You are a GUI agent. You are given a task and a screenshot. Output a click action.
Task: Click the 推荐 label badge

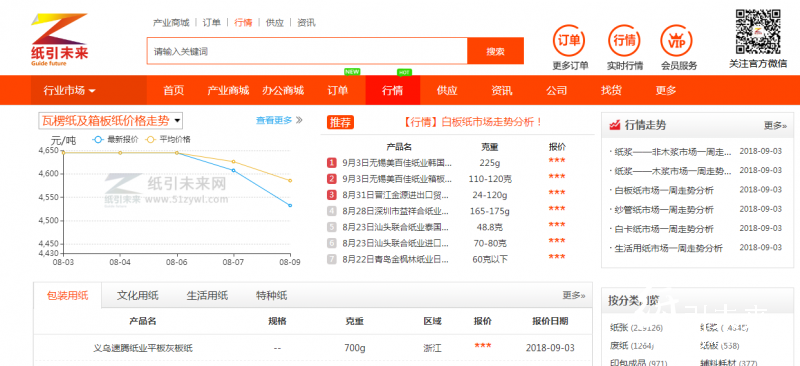[x=340, y=123]
